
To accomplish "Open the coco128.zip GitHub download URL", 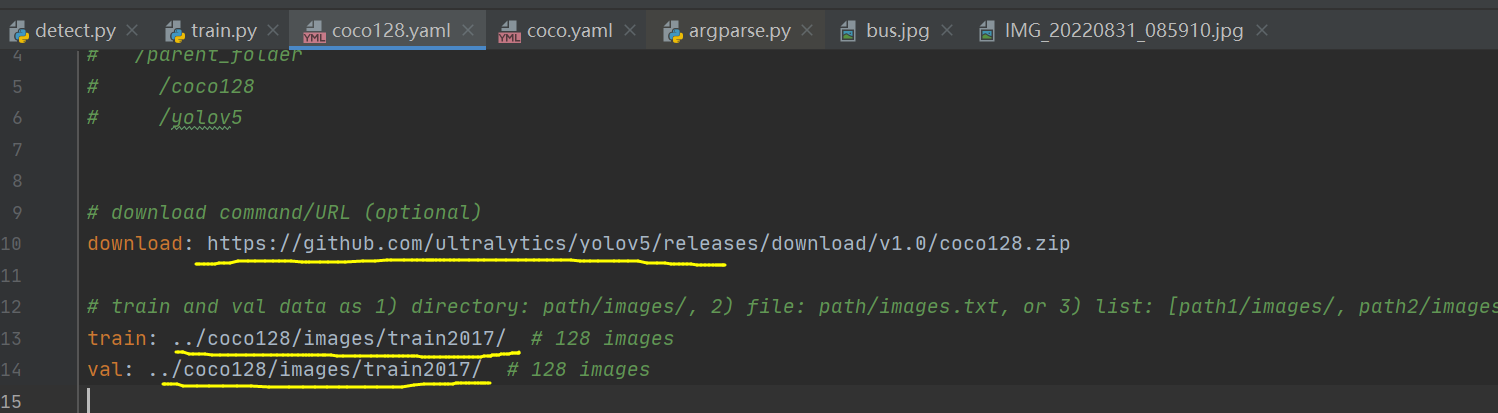I will click(638, 243).
